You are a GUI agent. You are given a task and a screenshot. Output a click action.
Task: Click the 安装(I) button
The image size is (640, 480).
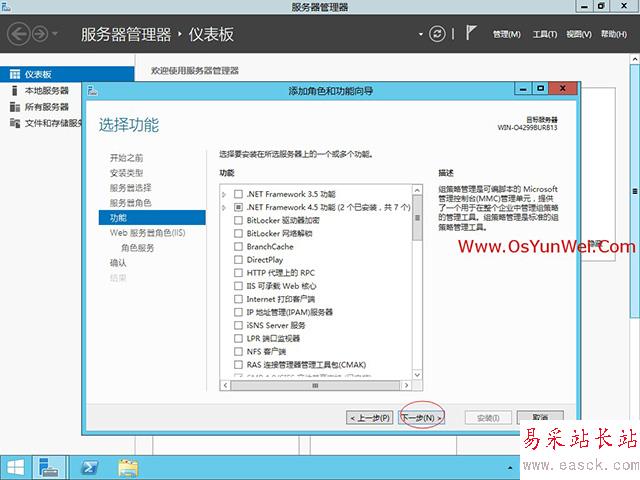[488, 418]
